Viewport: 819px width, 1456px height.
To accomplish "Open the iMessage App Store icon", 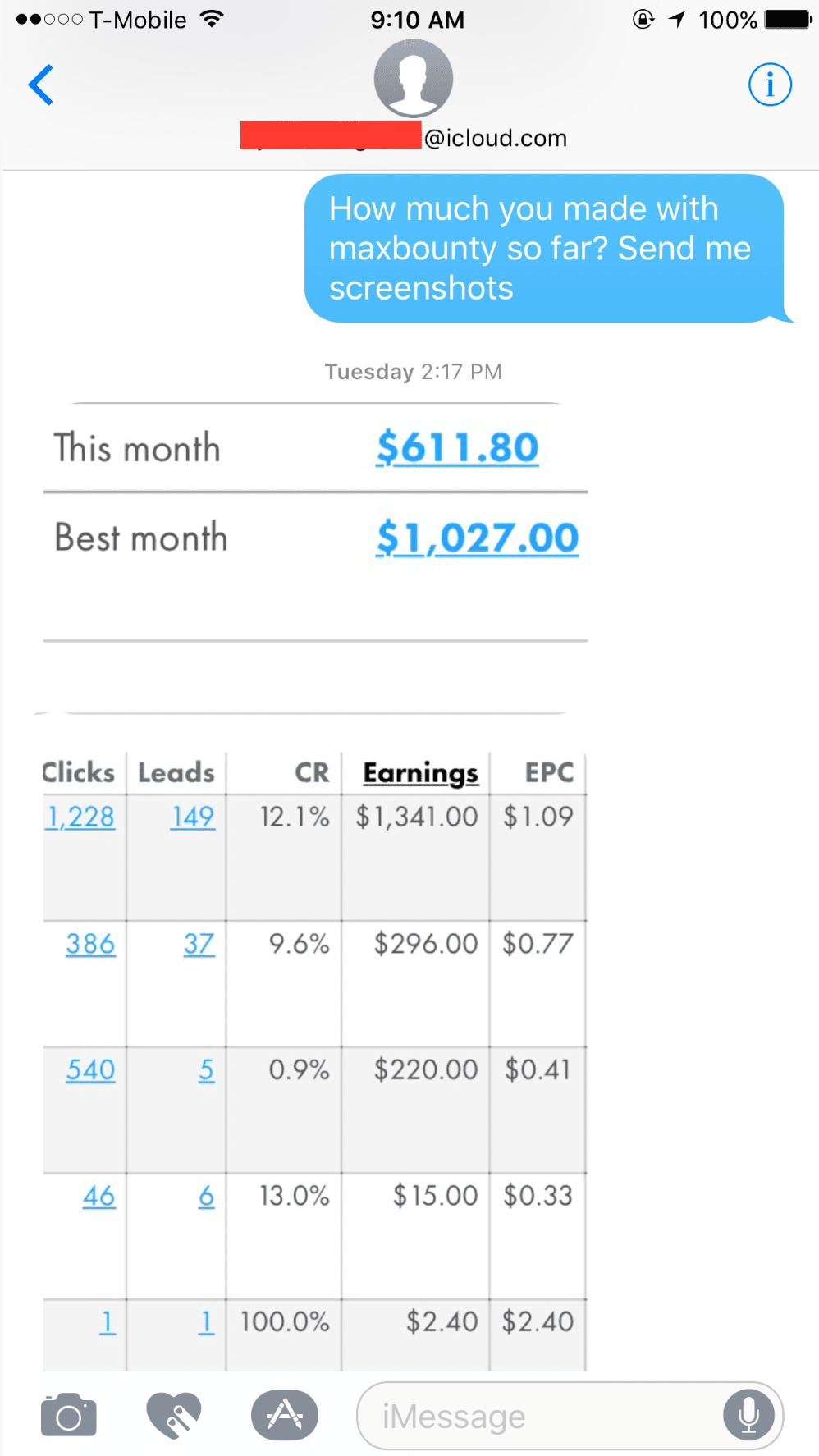I will 285,1416.
